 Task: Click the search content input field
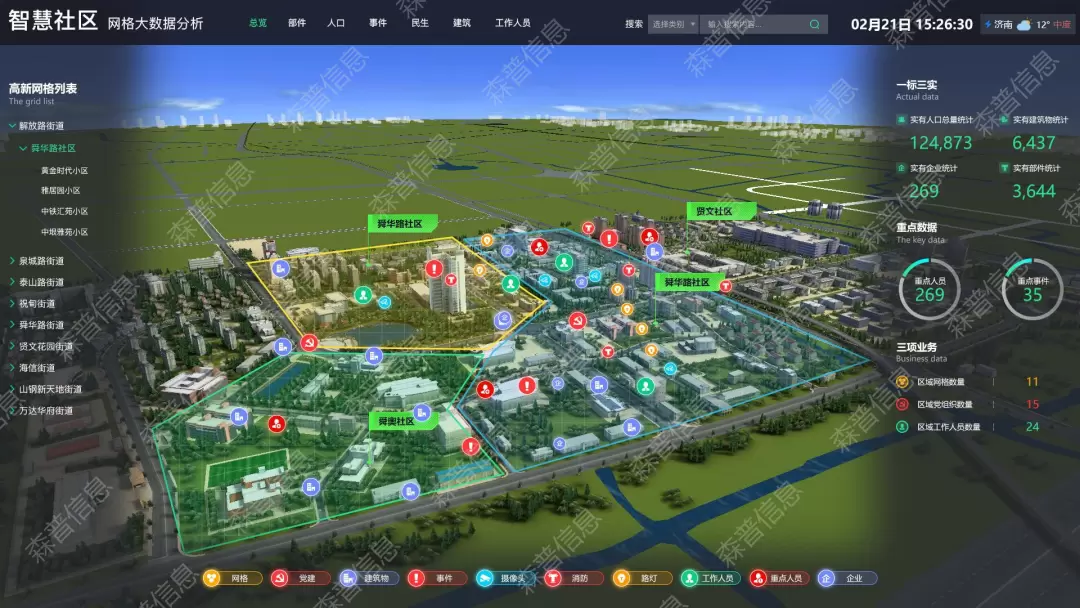[x=750, y=24]
